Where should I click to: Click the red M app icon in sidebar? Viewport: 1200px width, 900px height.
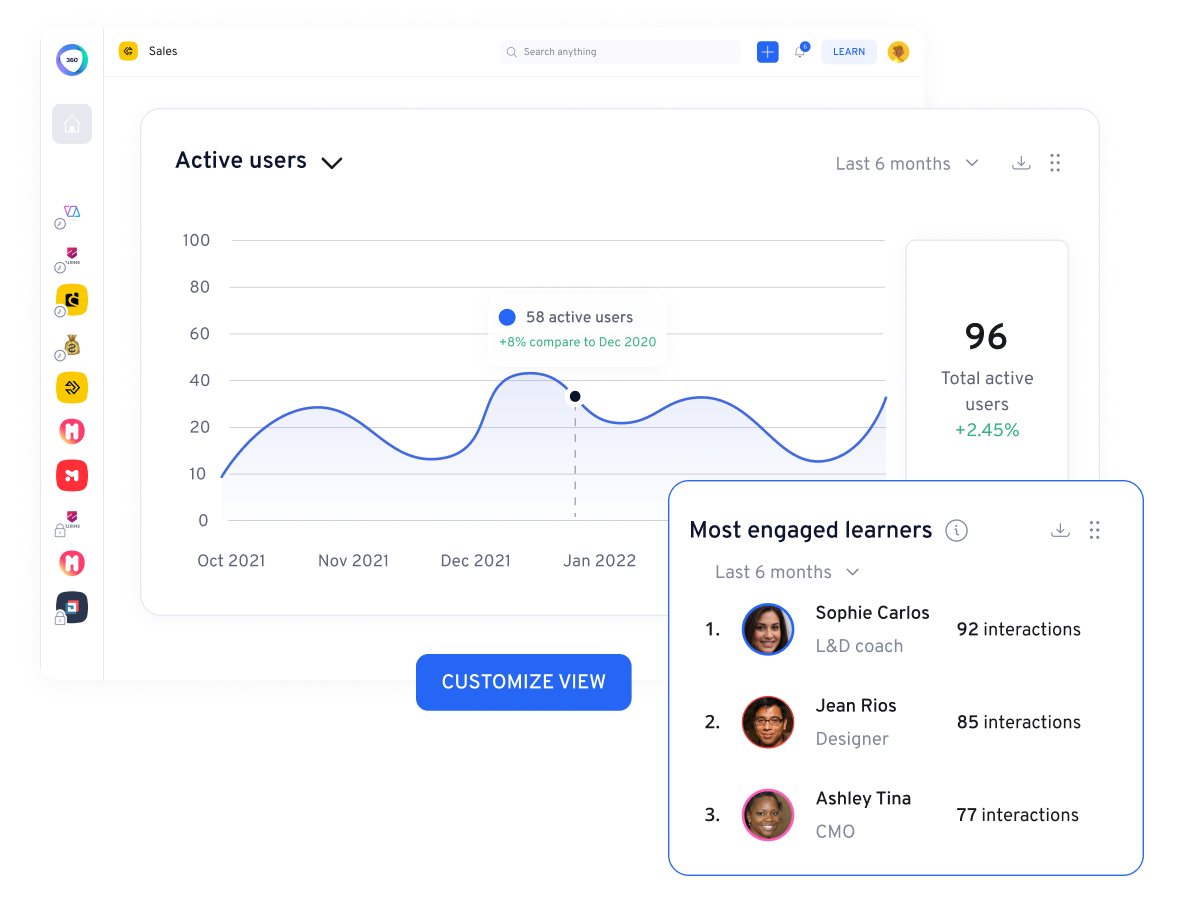pos(71,475)
